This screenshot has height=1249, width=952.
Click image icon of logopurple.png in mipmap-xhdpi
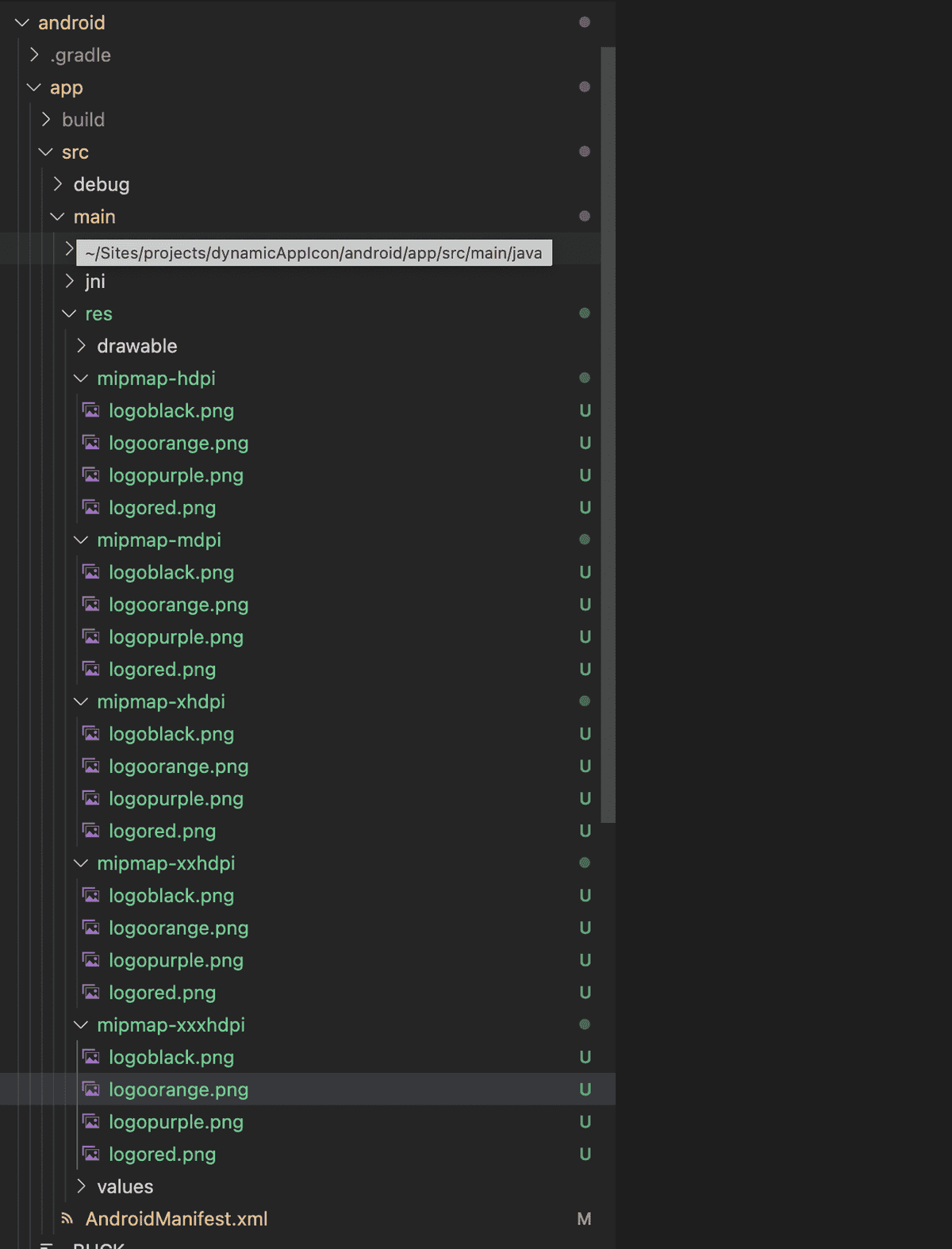click(92, 798)
